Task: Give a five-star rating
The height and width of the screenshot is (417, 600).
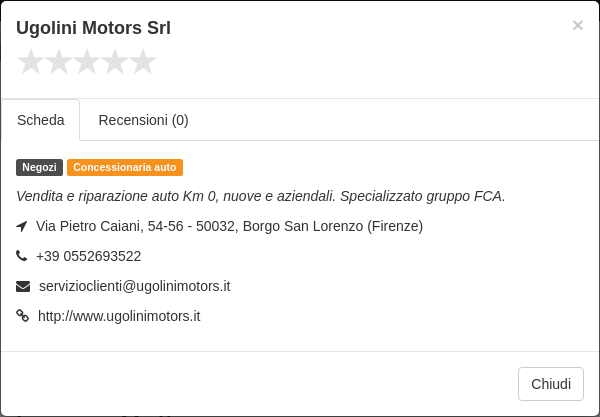Action: click(143, 62)
